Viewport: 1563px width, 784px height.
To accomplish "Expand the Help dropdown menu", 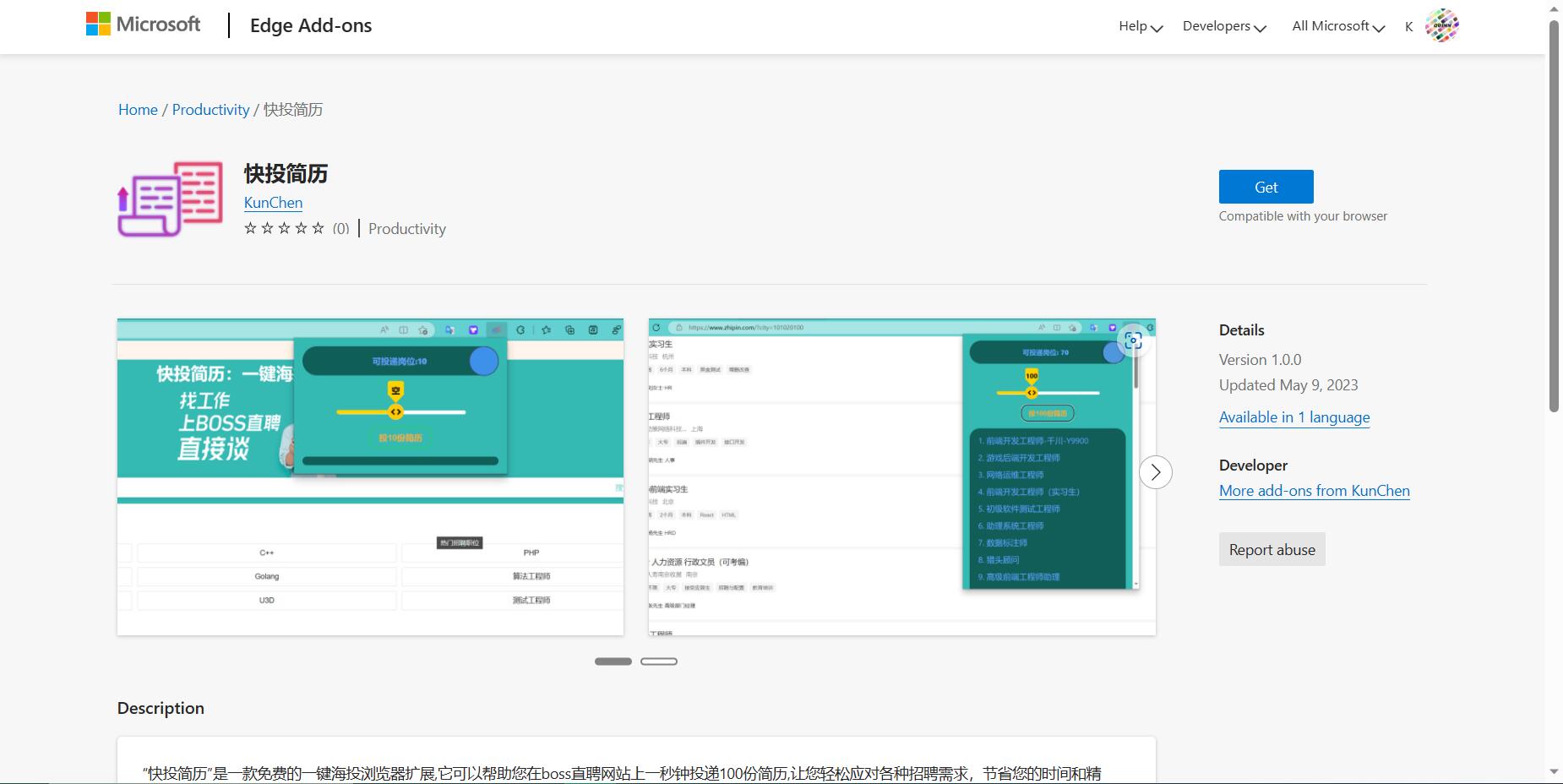I will (1141, 26).
